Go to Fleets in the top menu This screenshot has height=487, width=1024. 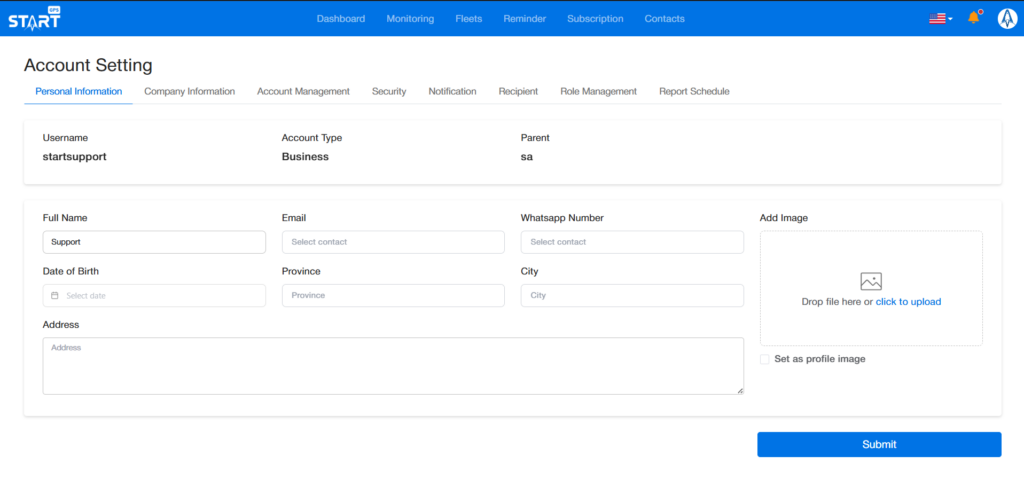(468, 19)
